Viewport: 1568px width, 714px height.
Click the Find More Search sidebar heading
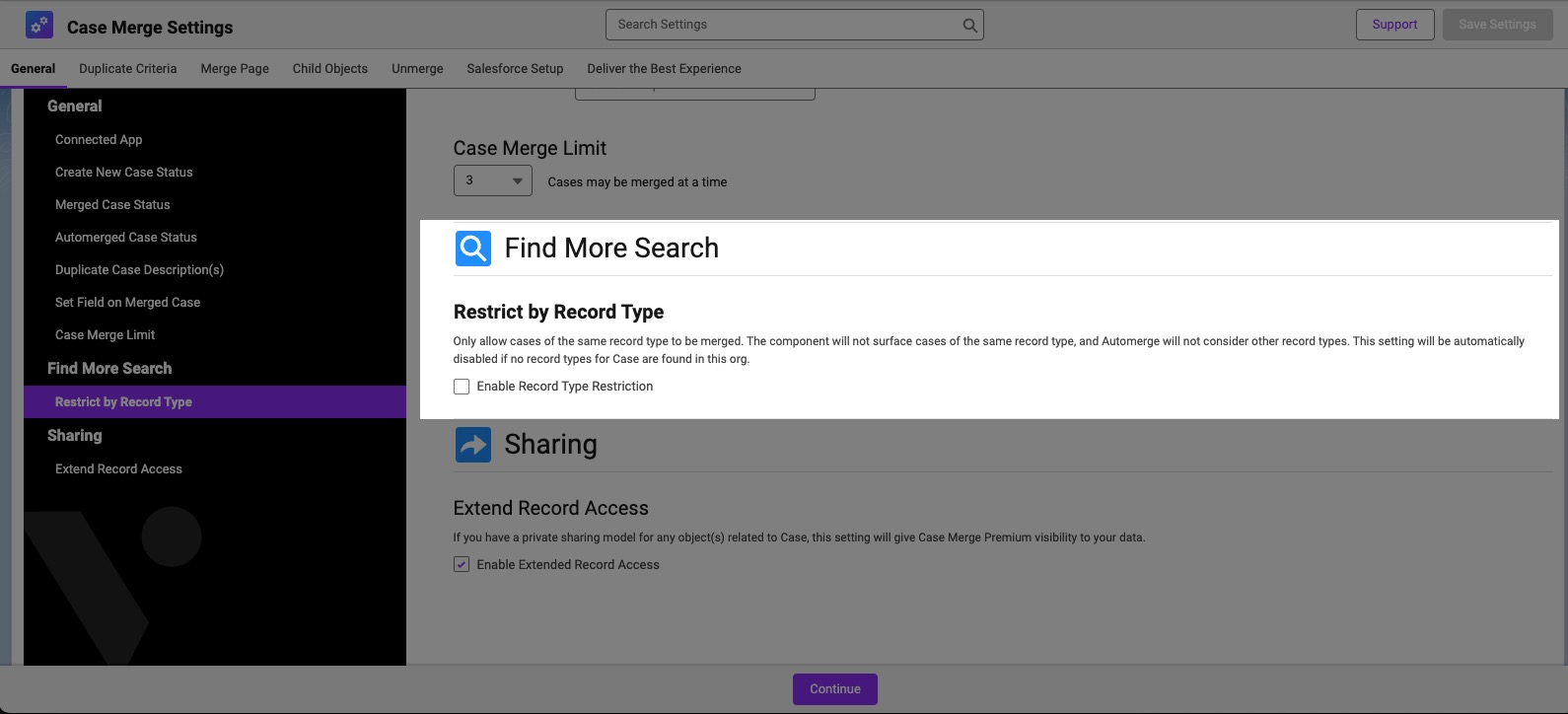click(109, 369)
